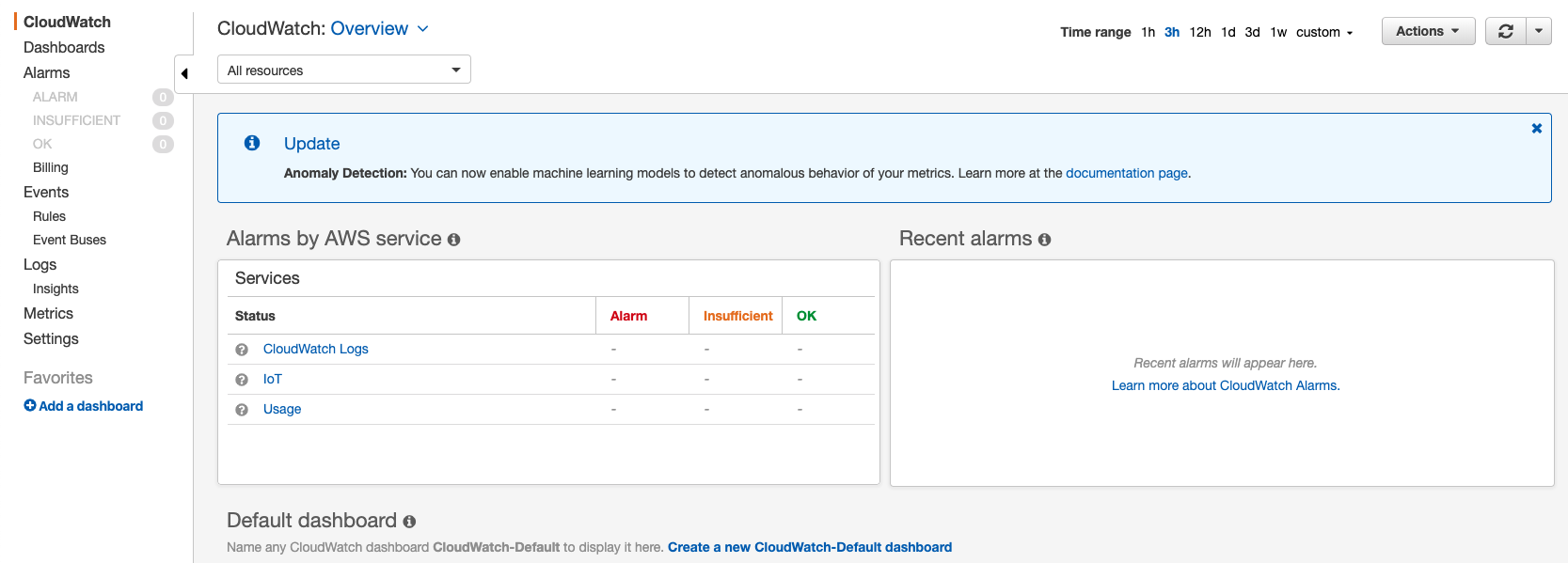Open Billing alarms in the sidebar
1568x563 pixels.
click(x=51, y=167)
